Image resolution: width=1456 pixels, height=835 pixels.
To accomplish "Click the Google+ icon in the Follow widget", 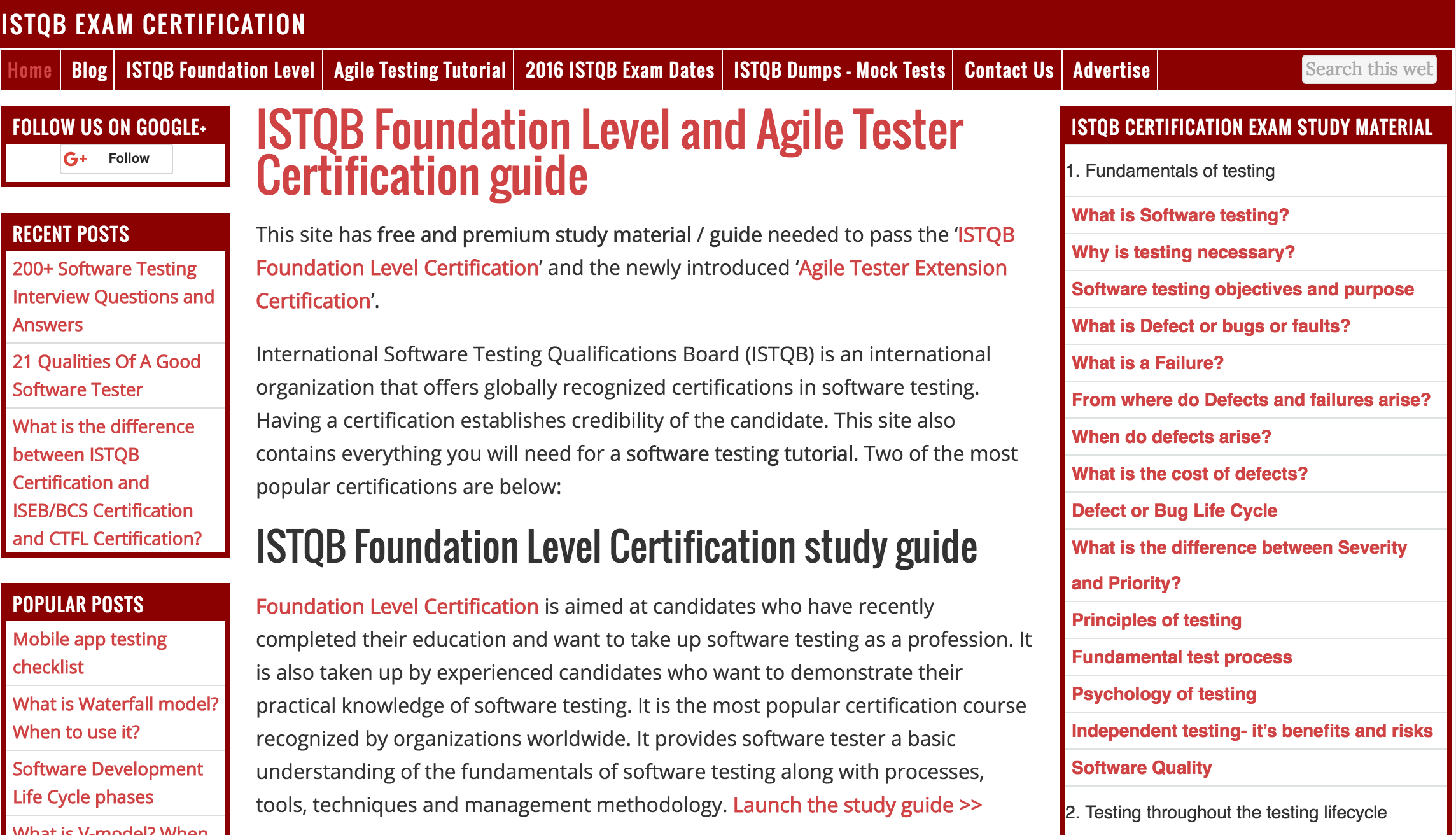I will tap(74, 159).
